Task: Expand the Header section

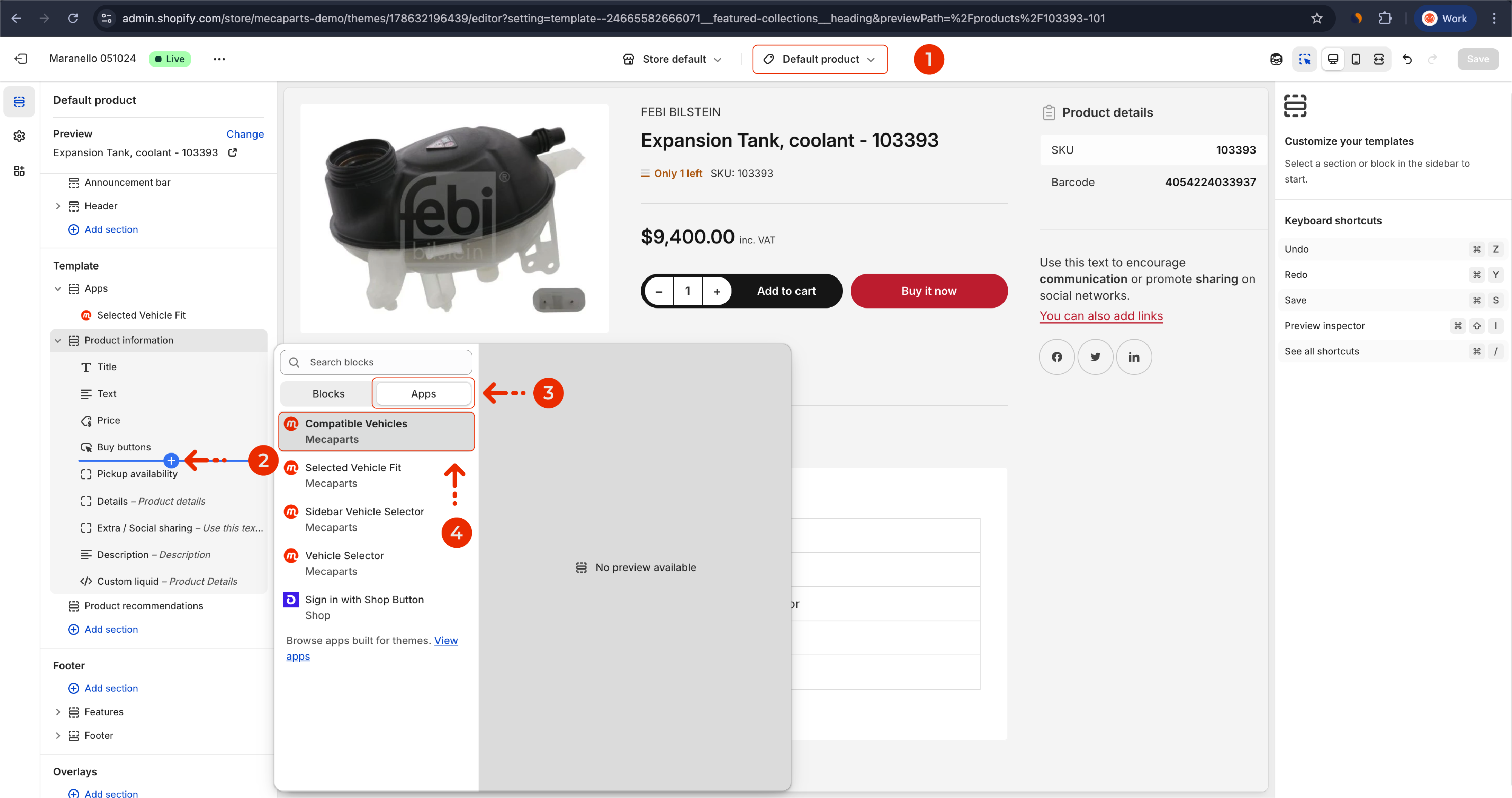Action: (x=57, y=206)
